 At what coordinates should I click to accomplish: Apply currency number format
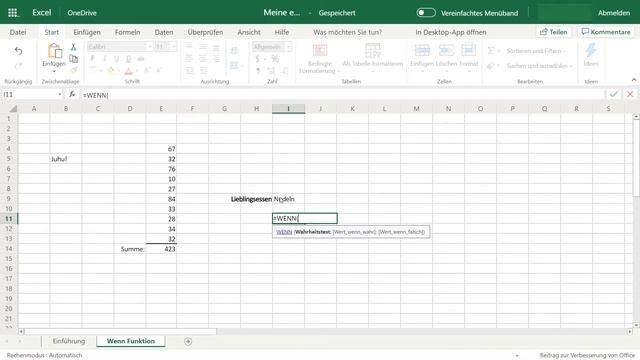[258, 59]
